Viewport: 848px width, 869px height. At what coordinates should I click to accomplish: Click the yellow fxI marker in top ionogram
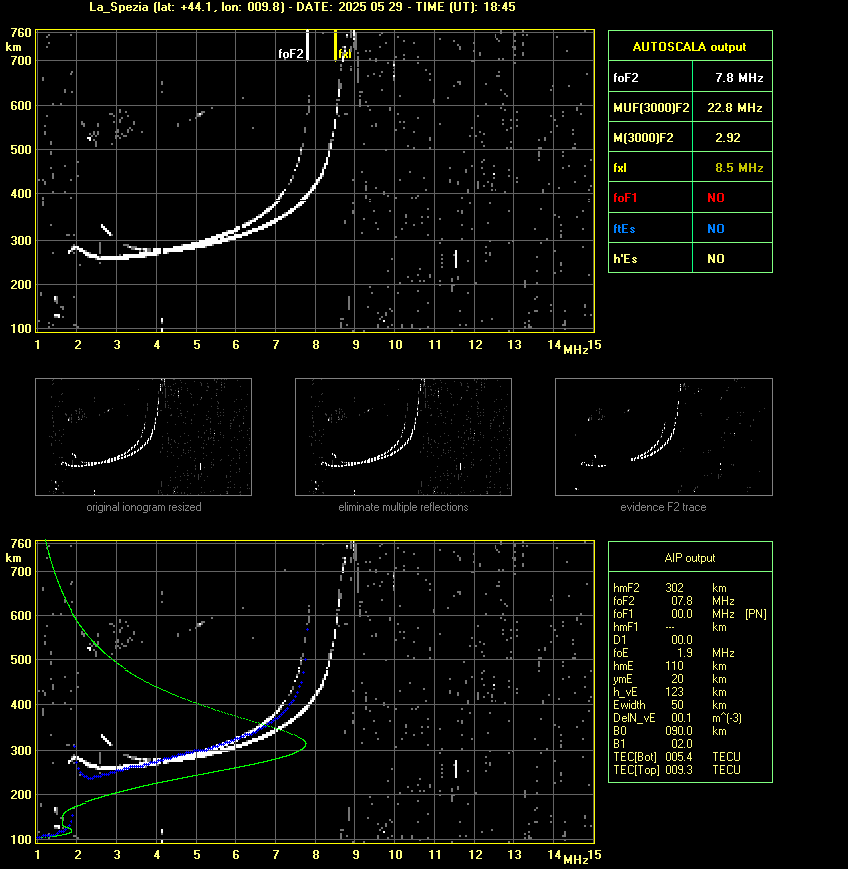click(335, 45)
